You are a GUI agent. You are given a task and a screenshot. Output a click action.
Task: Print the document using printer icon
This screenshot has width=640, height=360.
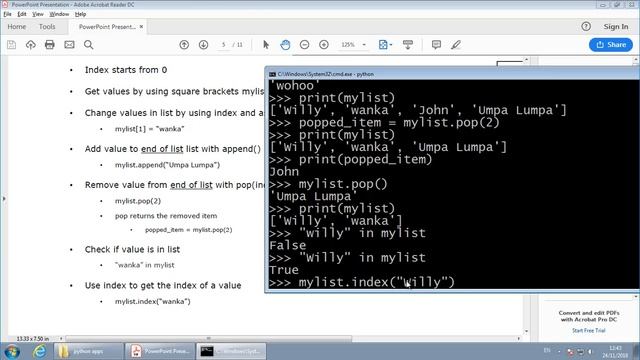(x=50, y=44)
